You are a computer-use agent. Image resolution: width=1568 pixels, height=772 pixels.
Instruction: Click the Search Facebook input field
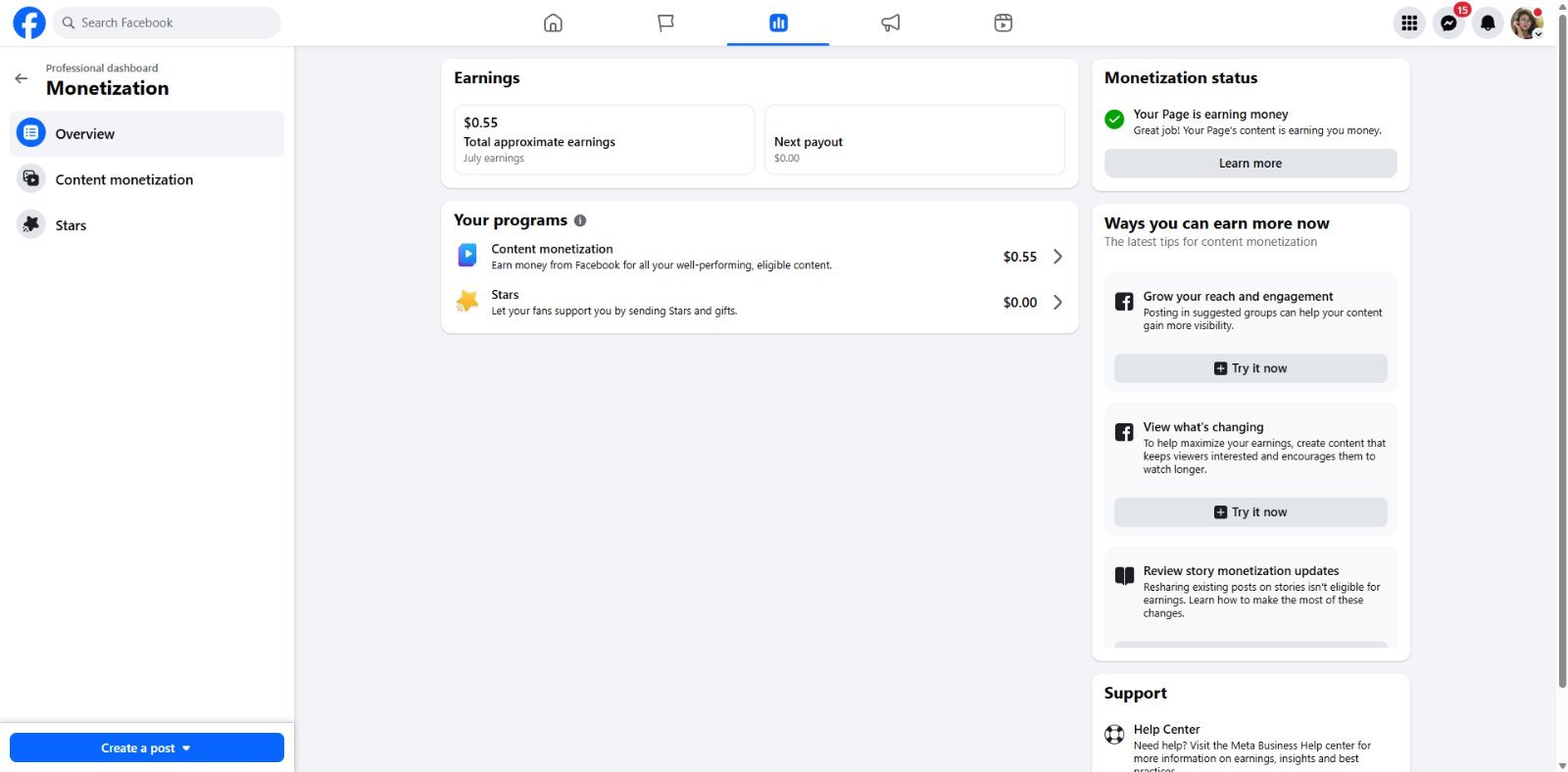click(x=167, y=23)
